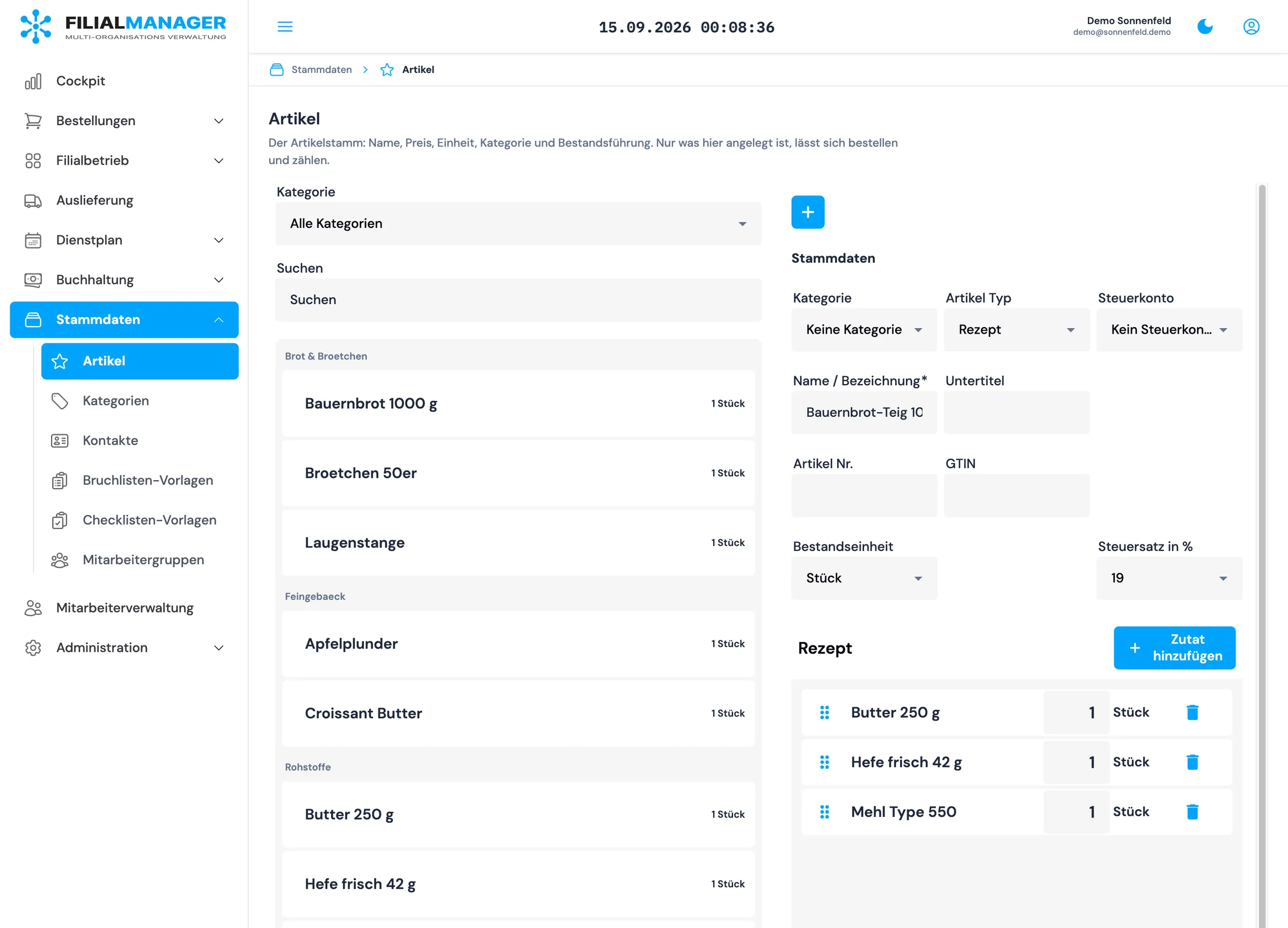Click the Stammdaten breadcrumb link
Viewport: 1288px width, 928px height.
321,70
